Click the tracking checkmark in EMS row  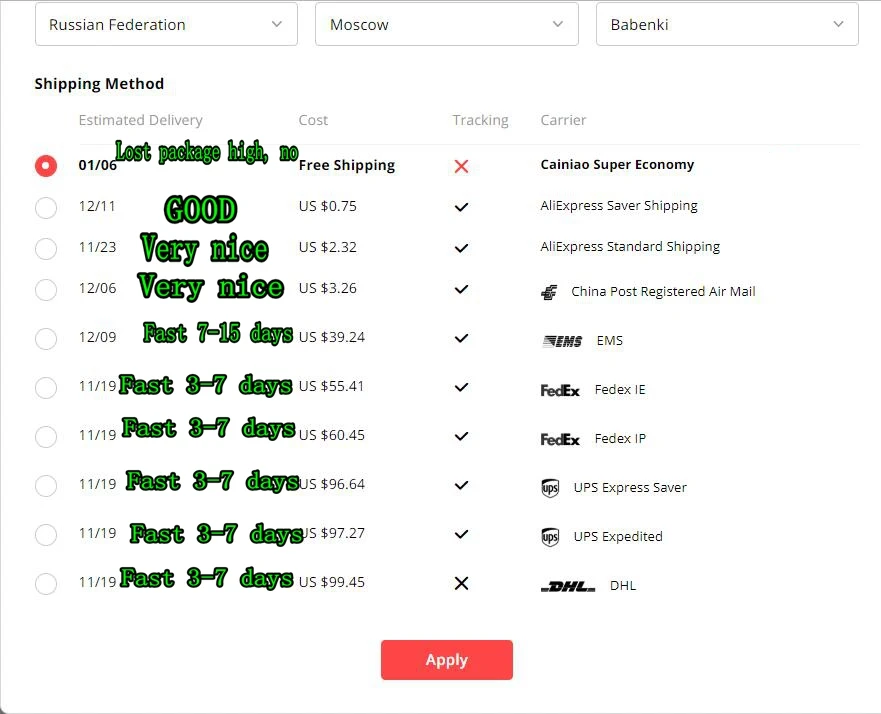(461, 338)
